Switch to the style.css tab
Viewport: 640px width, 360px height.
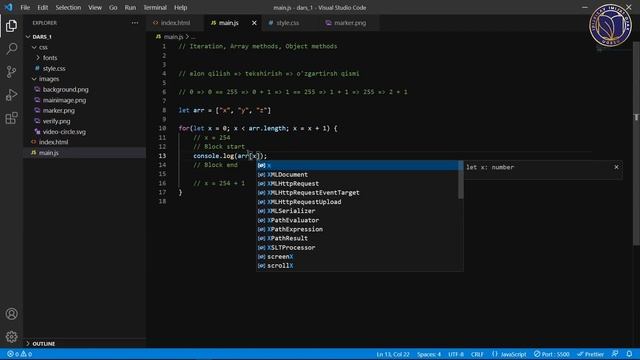coord(287,23)
